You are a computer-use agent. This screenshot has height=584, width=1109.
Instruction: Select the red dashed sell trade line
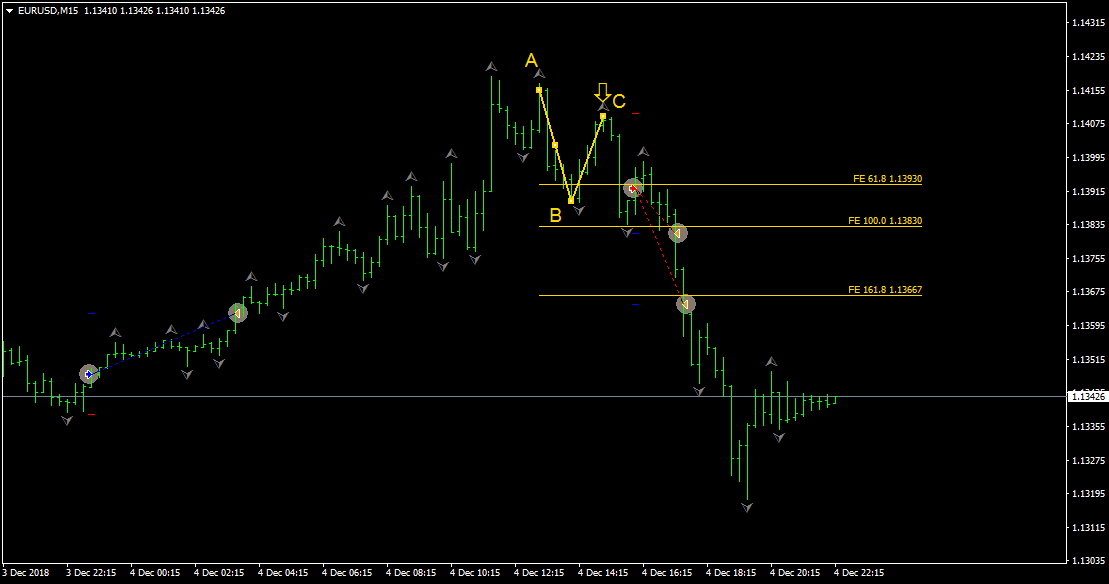659,246
